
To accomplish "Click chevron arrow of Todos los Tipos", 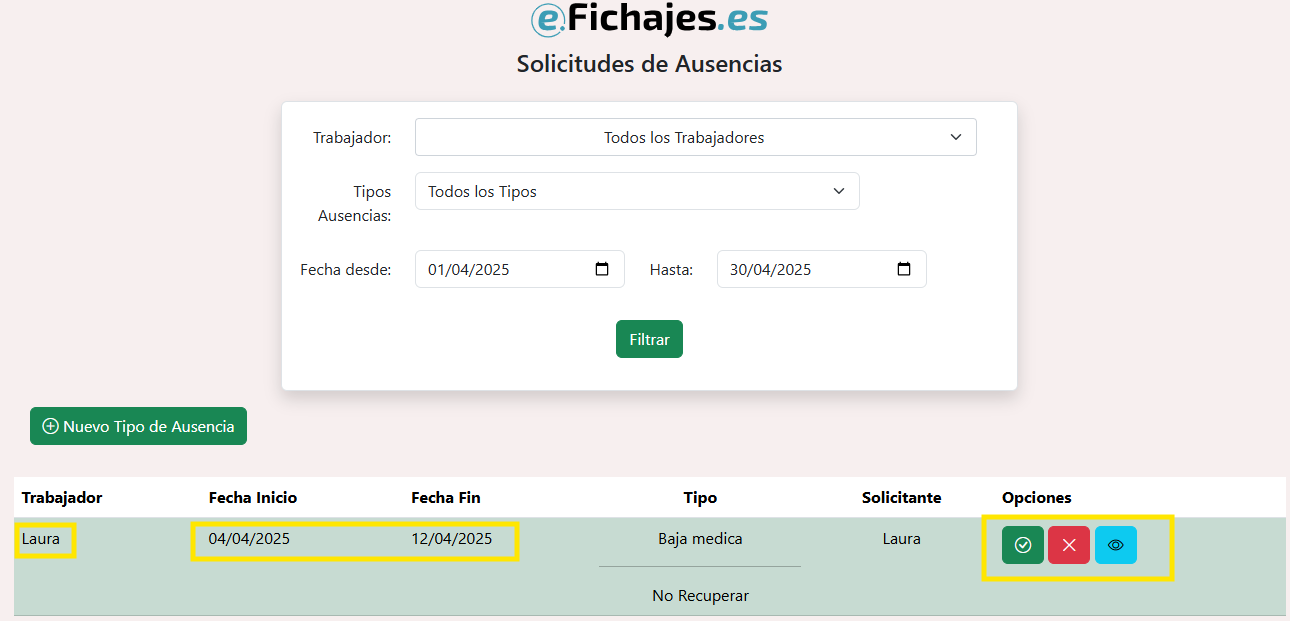I will pyautogui.click(x=839, y=191).
